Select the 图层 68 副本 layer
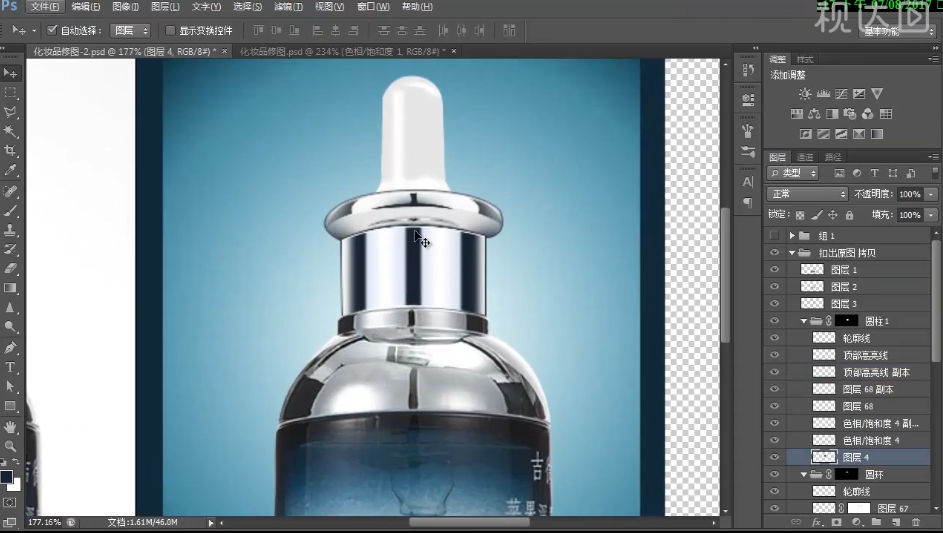The width and height of the screenshot is (943, 533). tap(868, 389)
